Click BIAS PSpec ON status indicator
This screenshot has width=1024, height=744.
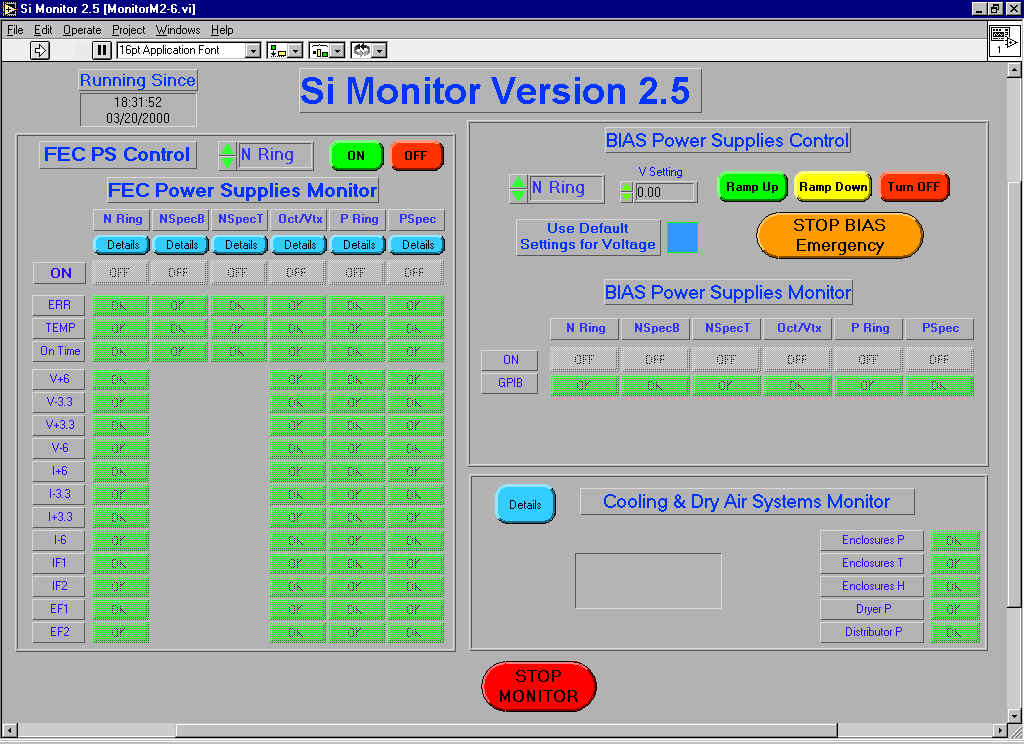(939, 359)
